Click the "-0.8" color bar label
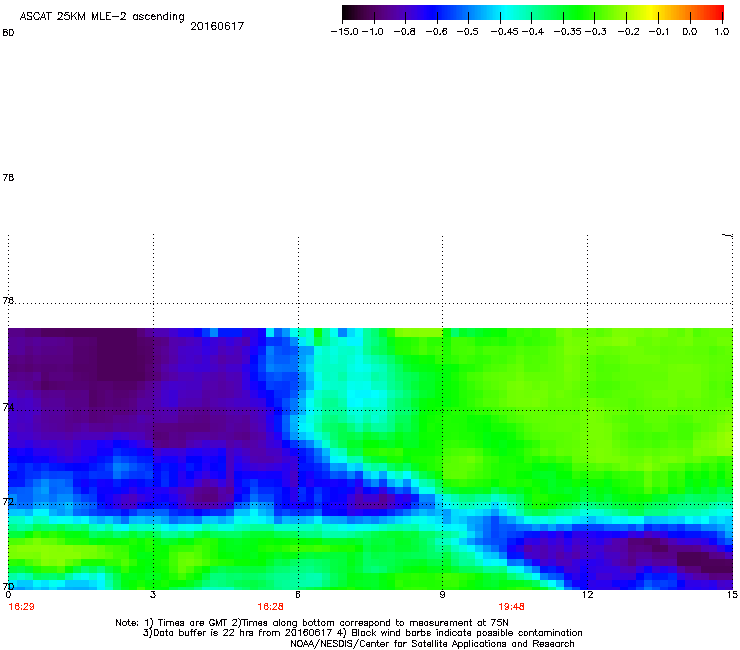Screen dimensions: 740x650 pyautogui.click(x=404, y=32)
